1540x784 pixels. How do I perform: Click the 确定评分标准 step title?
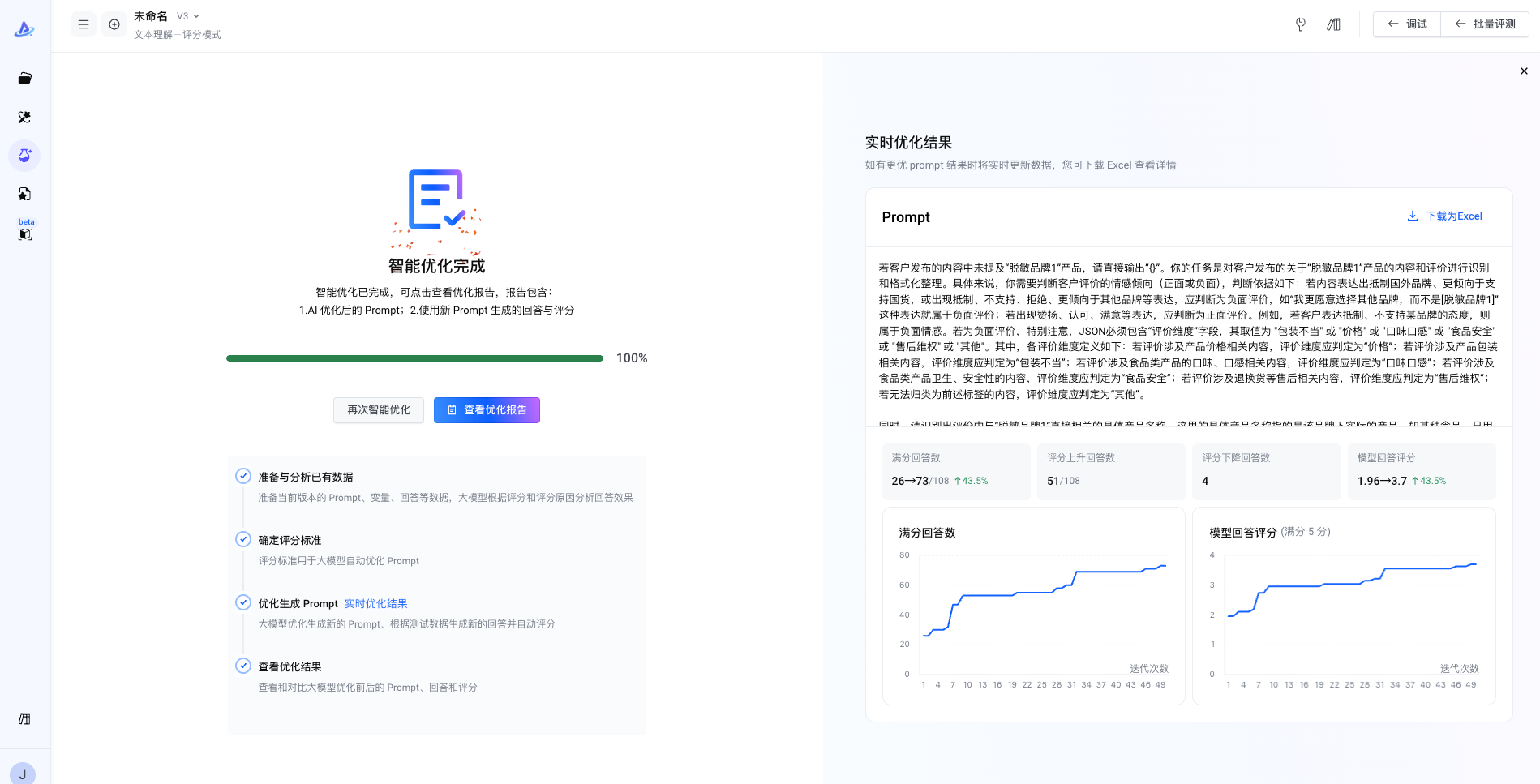pyautogui.click(x=290, y=541)
